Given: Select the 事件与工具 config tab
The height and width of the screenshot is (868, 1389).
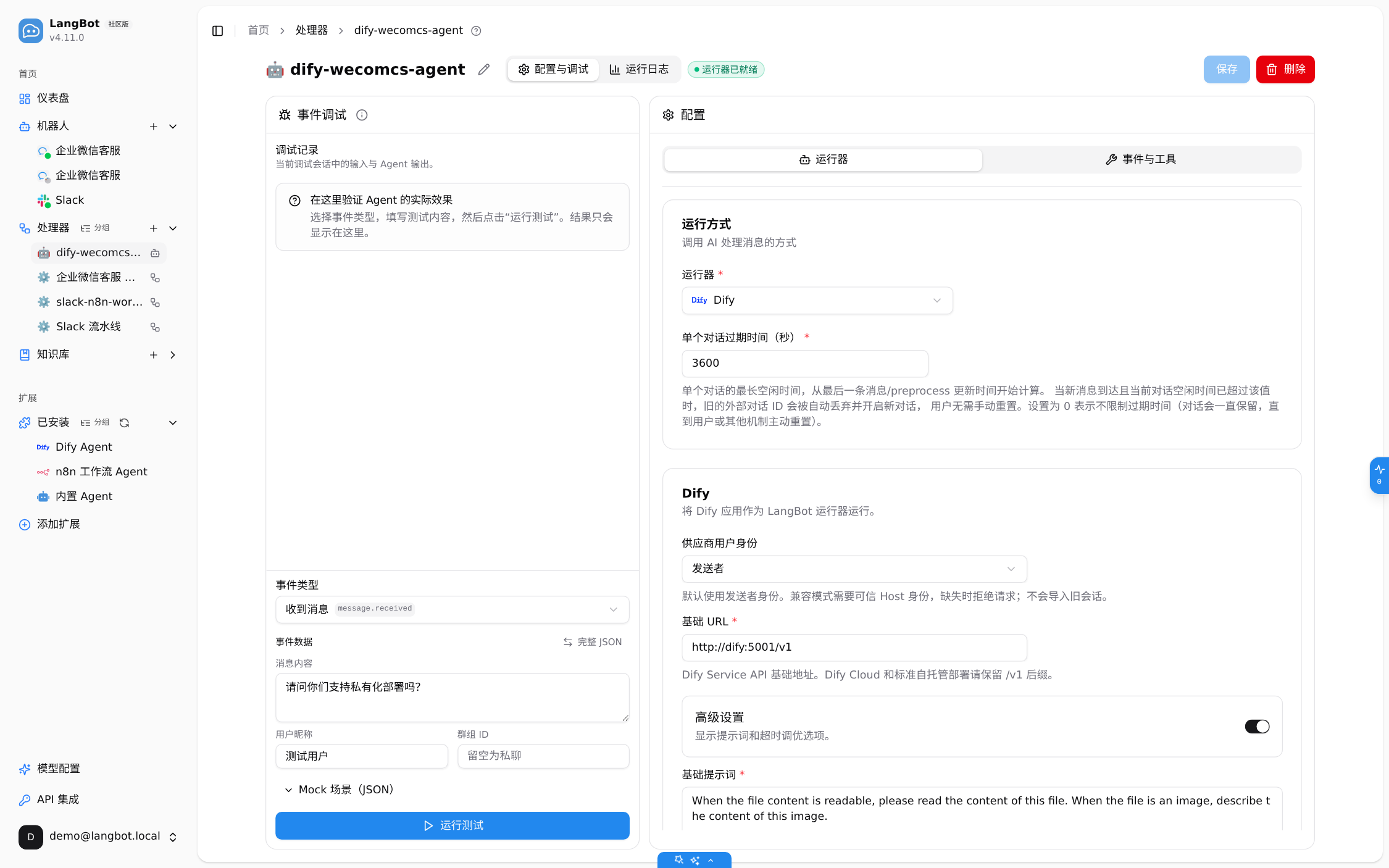Looking at the screenshot, I should (1140, 160).
